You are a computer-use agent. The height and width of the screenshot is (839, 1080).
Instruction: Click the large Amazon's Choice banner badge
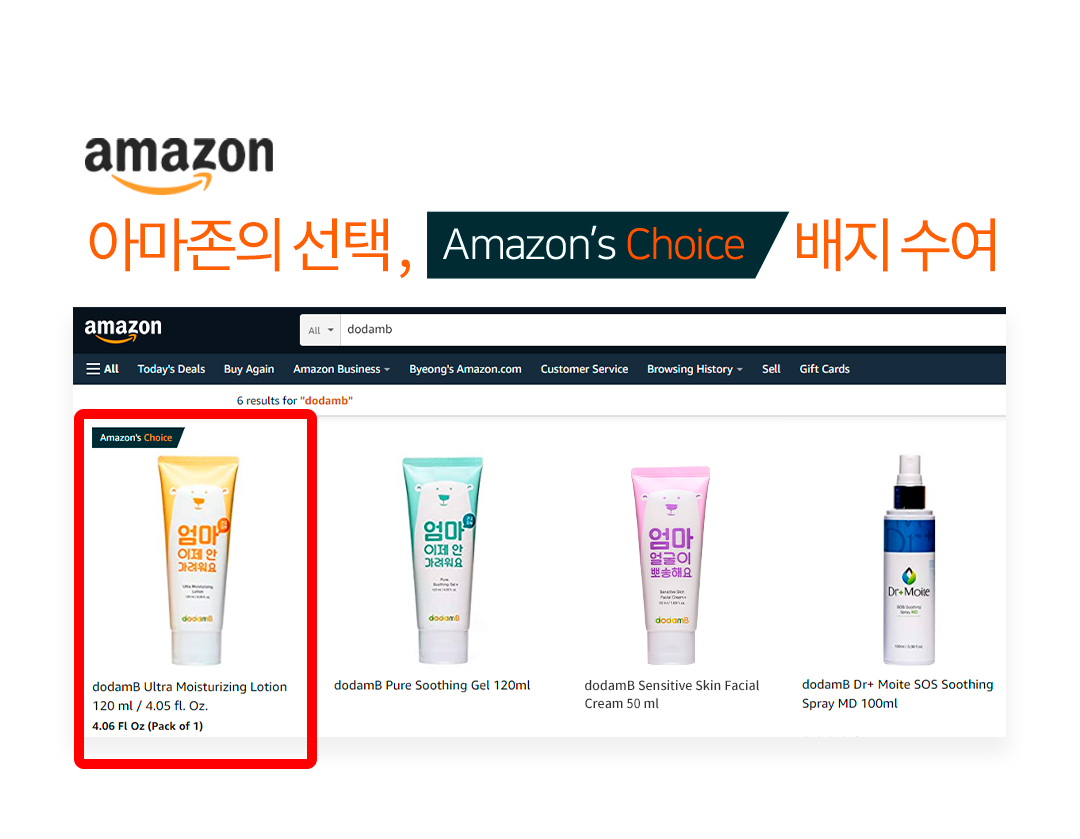click(x=607, y=245)
